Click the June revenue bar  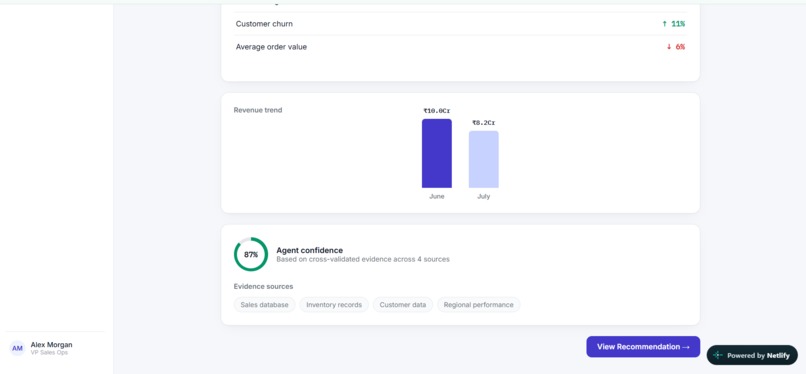pyautogui.click(x=437, y=154)
